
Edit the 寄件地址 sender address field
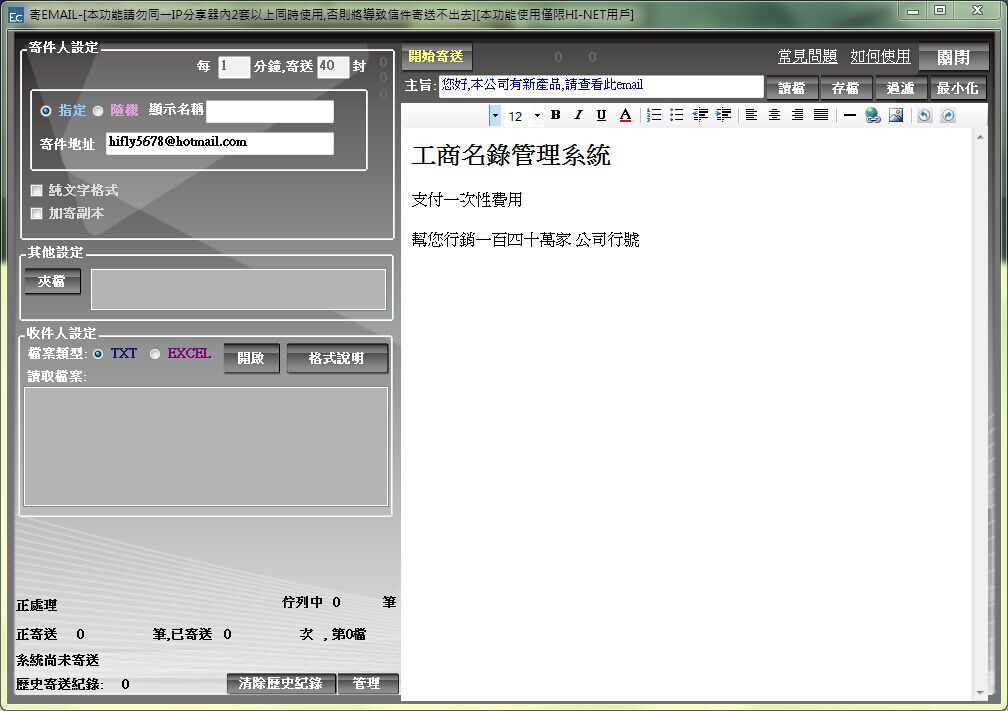(220, 143)
